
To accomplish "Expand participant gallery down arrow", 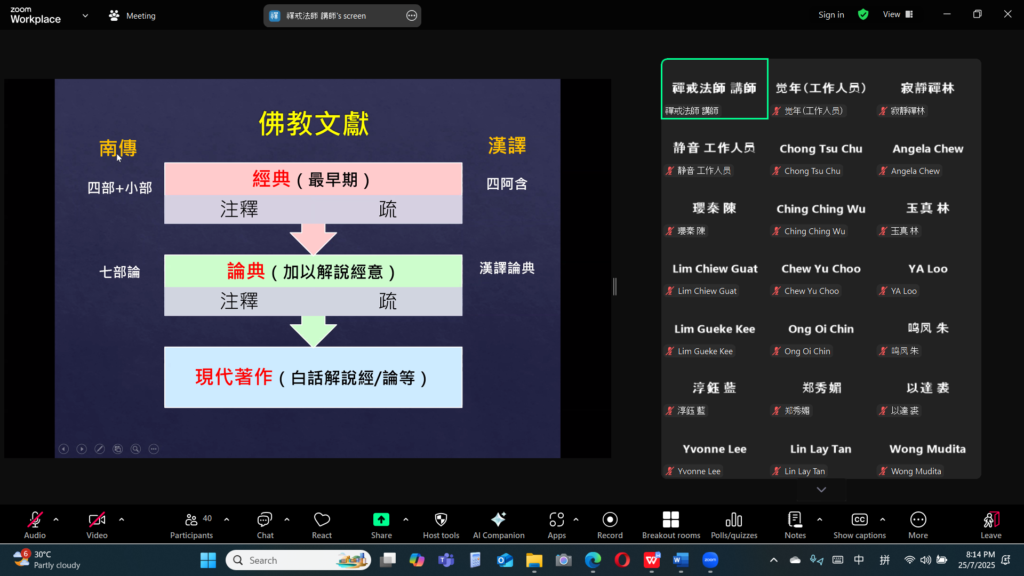I will pyautogui.click(x=821, y=489).
